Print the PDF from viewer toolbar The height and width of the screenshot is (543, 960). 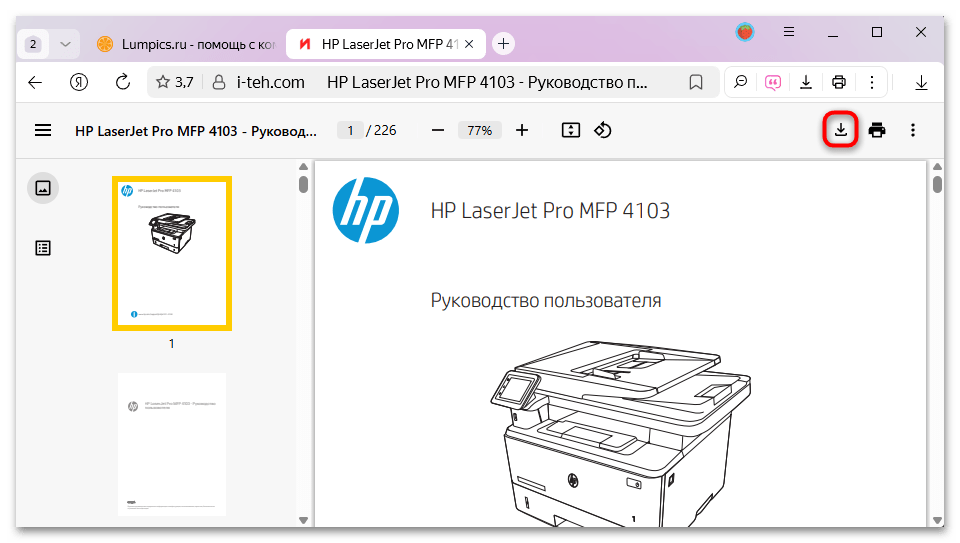(x=877, y=130)
